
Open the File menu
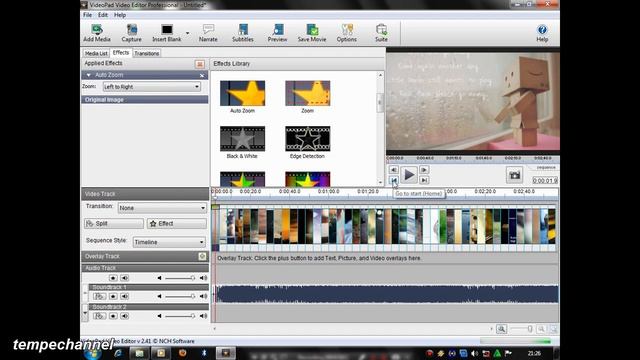pyautogui.click(x=87, y=15)
